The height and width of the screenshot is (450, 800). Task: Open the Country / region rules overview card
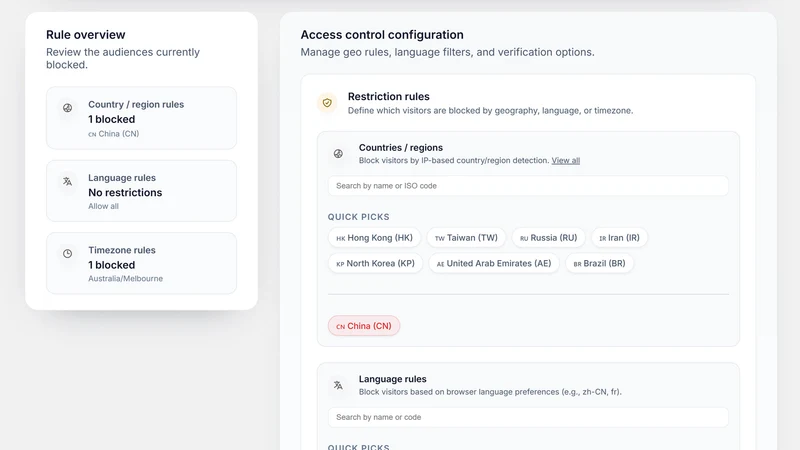[x=141, y=118]
